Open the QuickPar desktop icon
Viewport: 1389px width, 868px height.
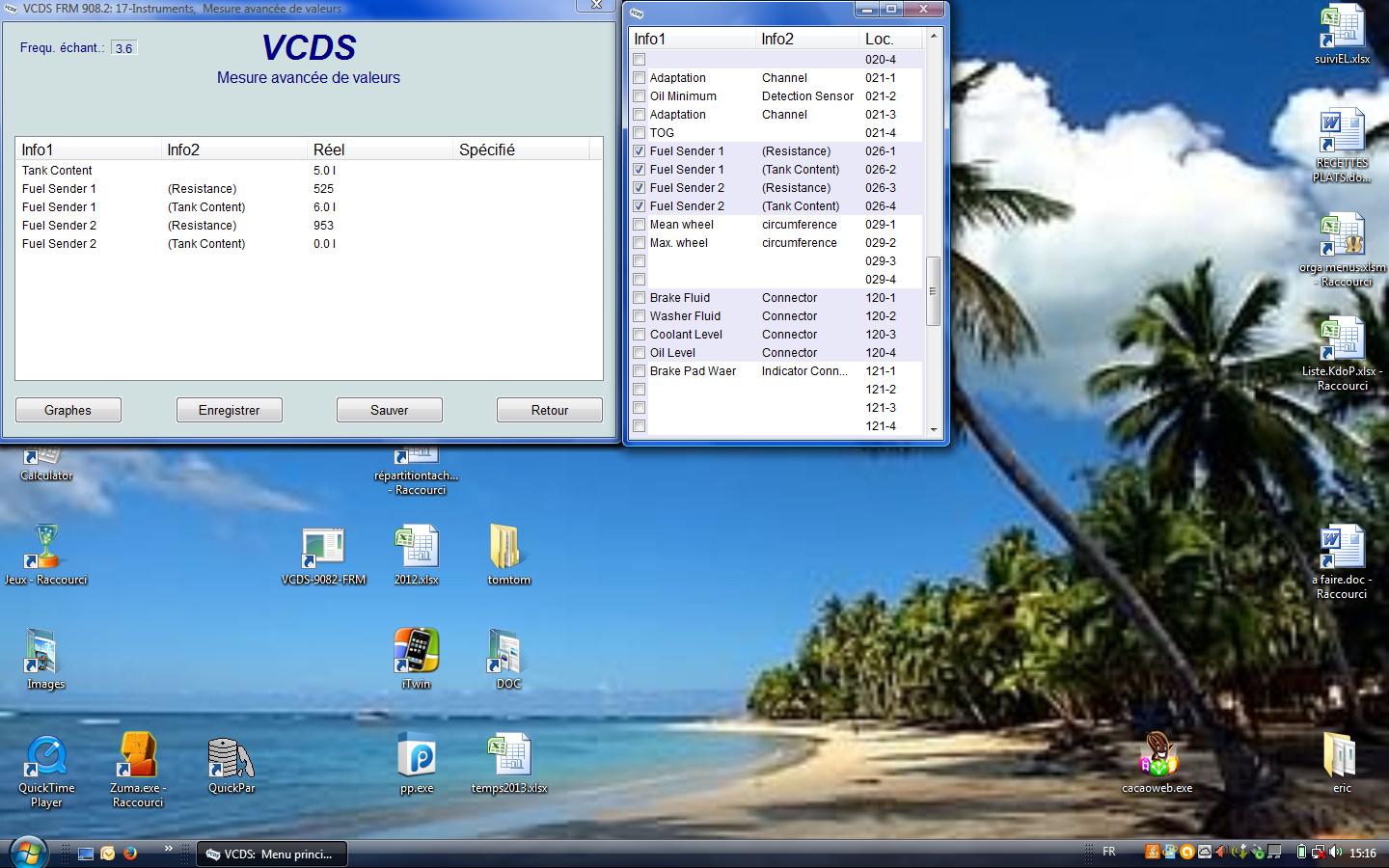231,757
